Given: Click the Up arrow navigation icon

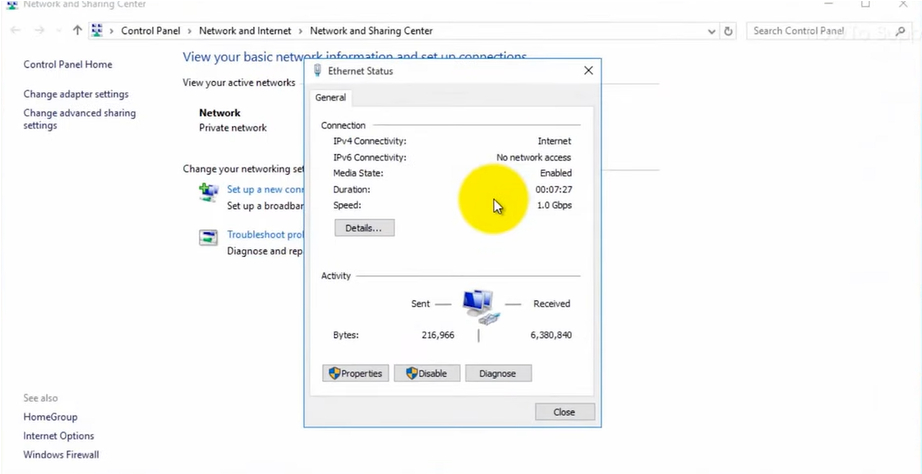Looking at the screenshot, I should [77, 31].
